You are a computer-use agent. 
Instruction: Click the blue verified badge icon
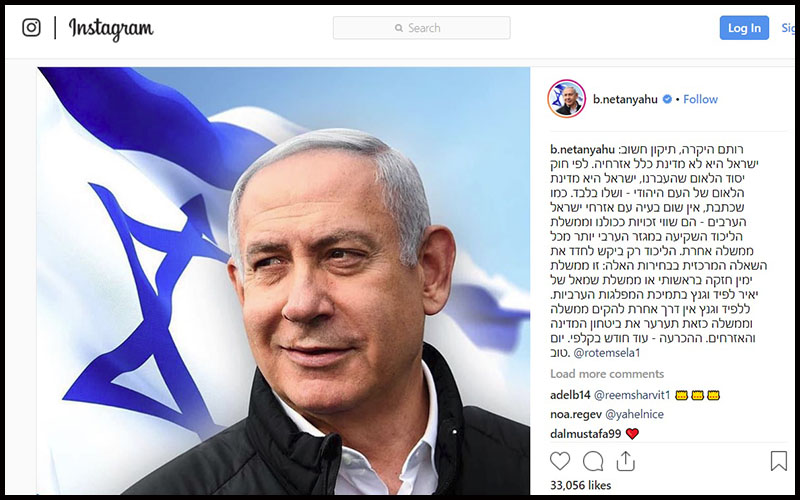[x=667, y=99]
